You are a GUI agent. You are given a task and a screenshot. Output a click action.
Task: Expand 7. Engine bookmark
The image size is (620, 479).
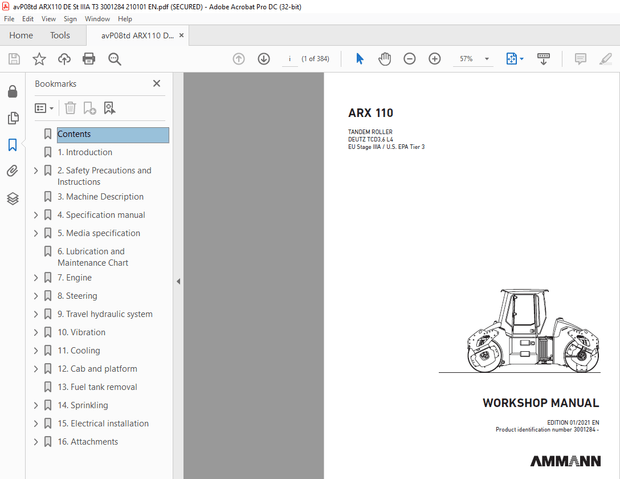pyautogui.click(x=36, y=278)
